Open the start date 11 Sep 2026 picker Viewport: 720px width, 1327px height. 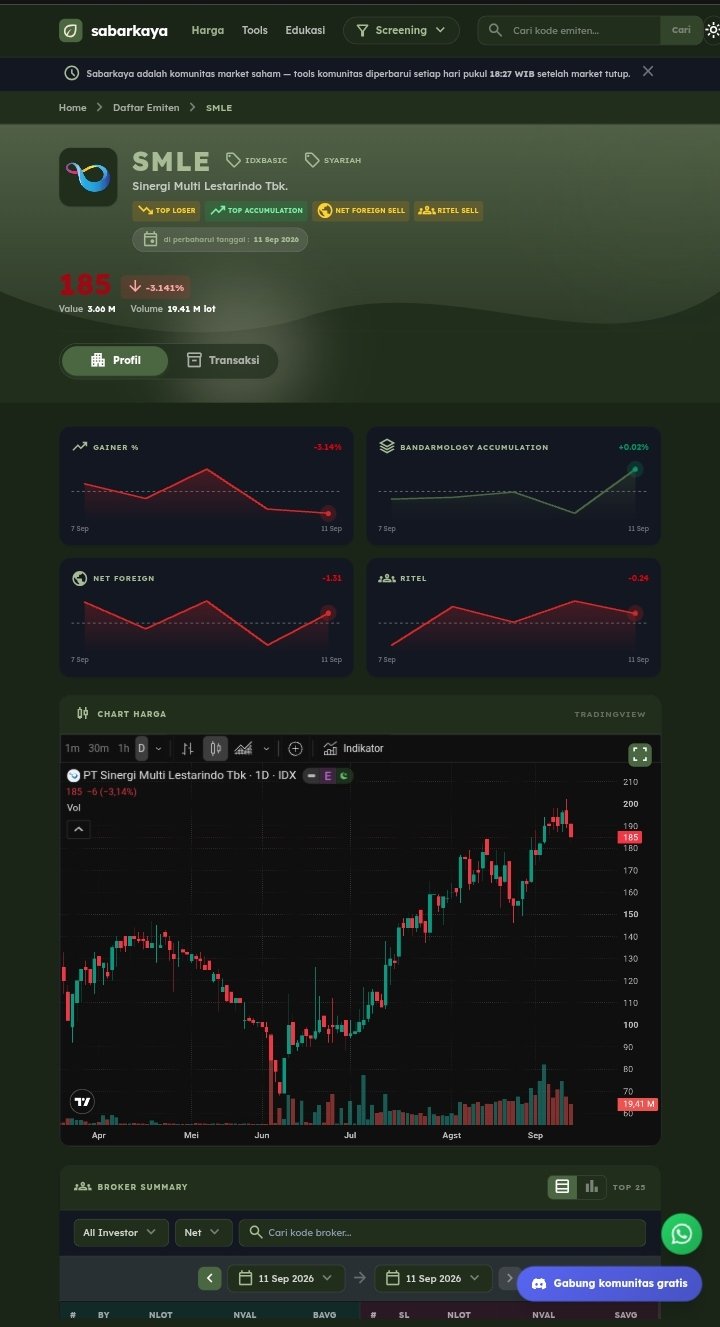tap(286, 1278)
